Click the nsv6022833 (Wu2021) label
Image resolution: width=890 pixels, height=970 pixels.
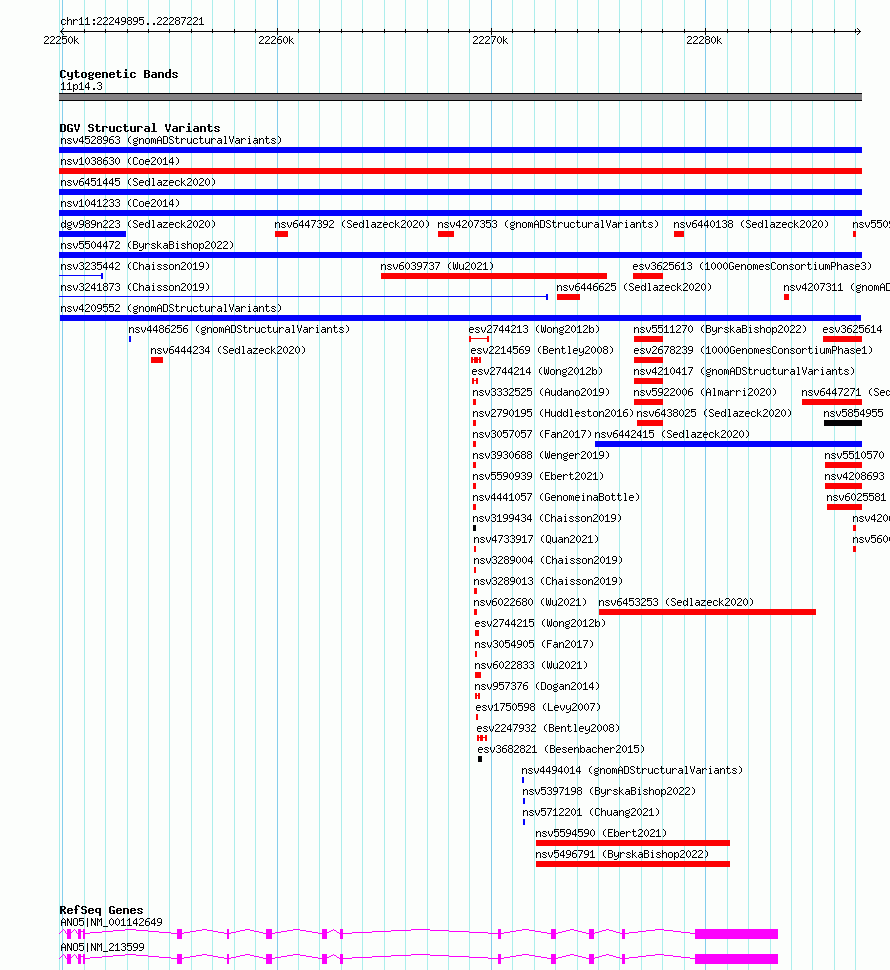point(531,666)
